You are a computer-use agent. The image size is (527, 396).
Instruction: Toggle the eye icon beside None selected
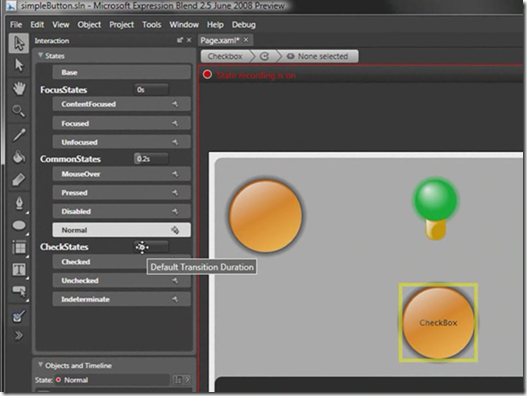pos(290,56)
